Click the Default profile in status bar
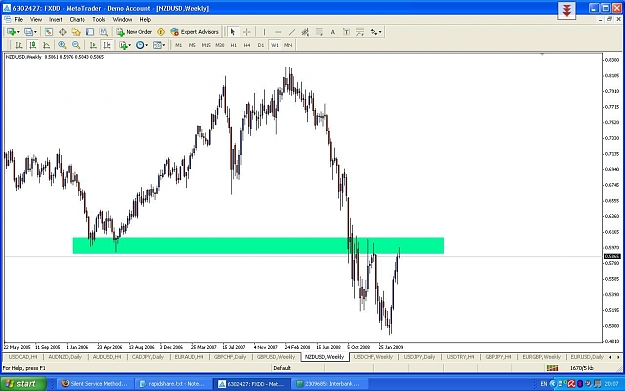 pyautogui.click(x=282, y=368)
